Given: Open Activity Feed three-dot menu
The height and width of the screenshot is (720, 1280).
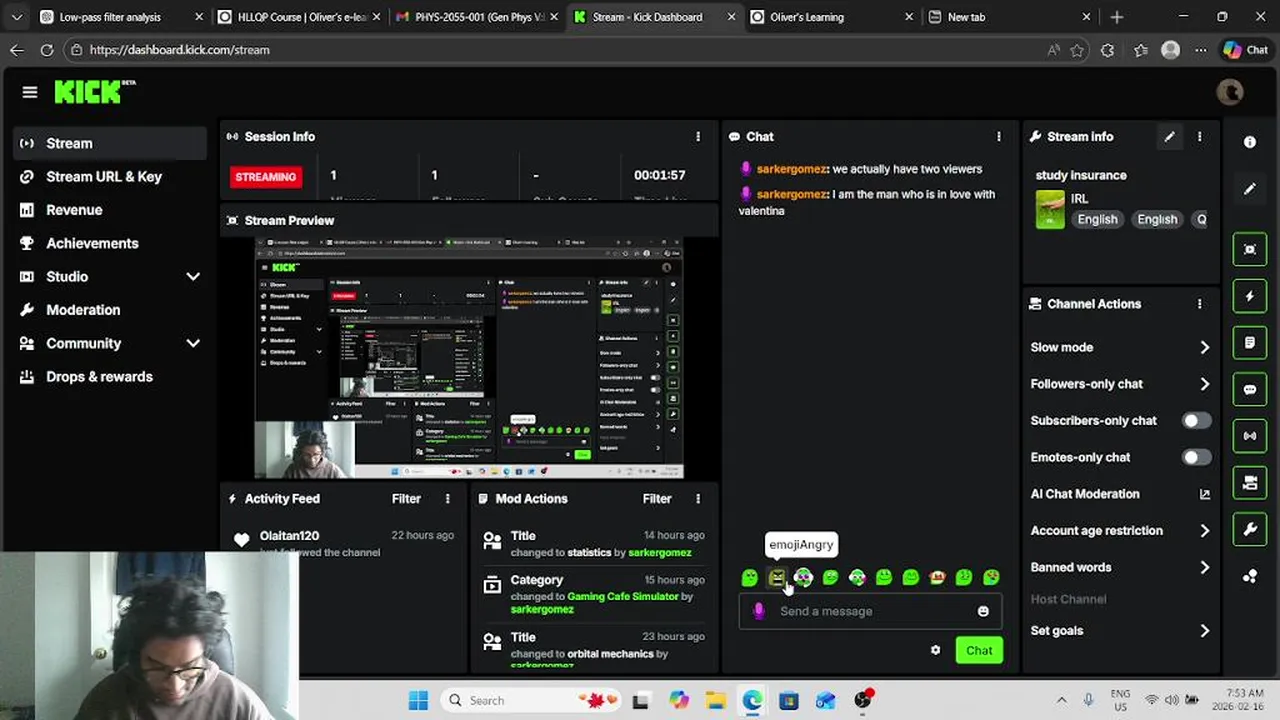Looking at the screenshot, I should [x=447, y=498].
